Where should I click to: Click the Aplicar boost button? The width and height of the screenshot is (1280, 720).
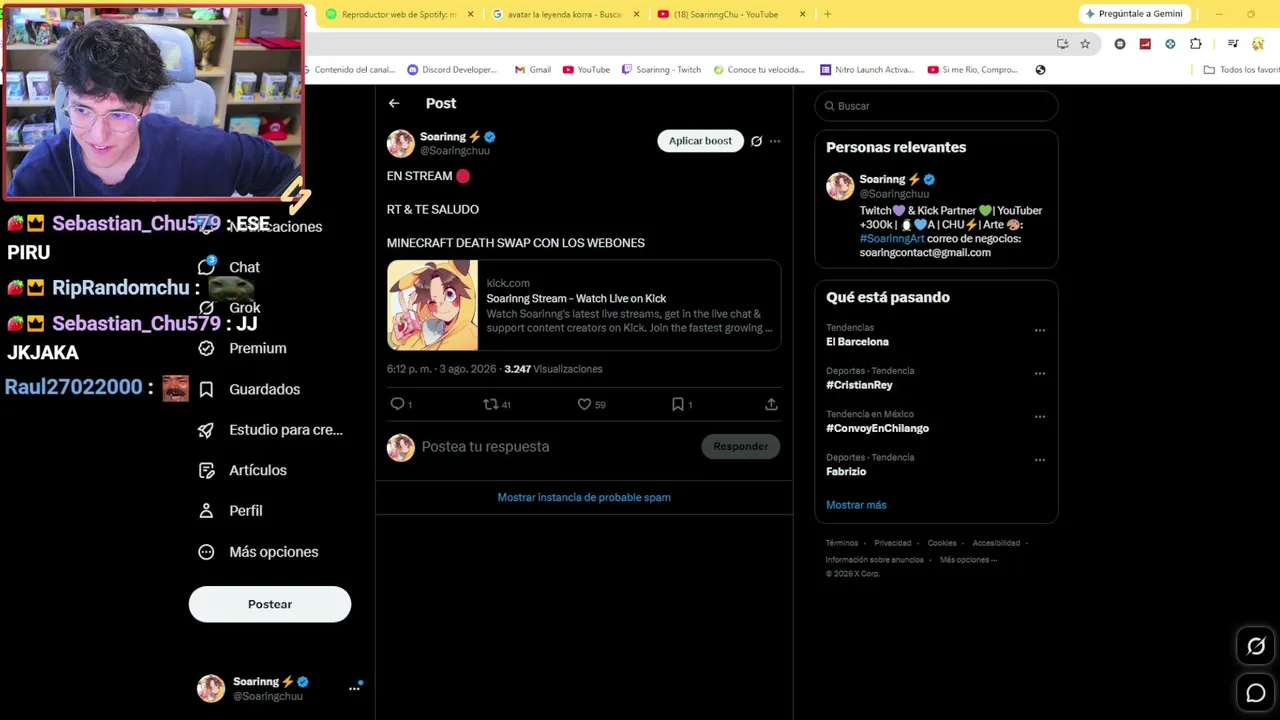(700, 141)
